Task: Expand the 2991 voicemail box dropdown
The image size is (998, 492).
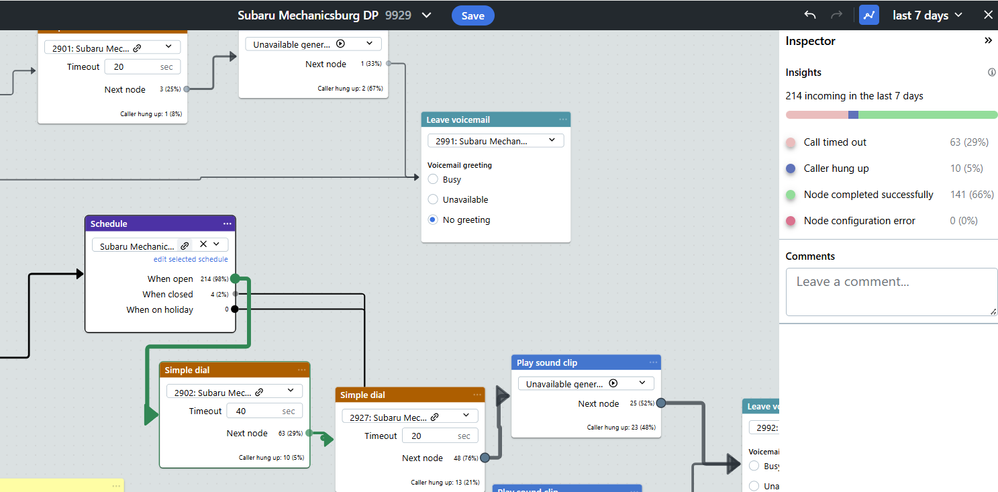Action: pyautogui.click(x=552, y=140)
